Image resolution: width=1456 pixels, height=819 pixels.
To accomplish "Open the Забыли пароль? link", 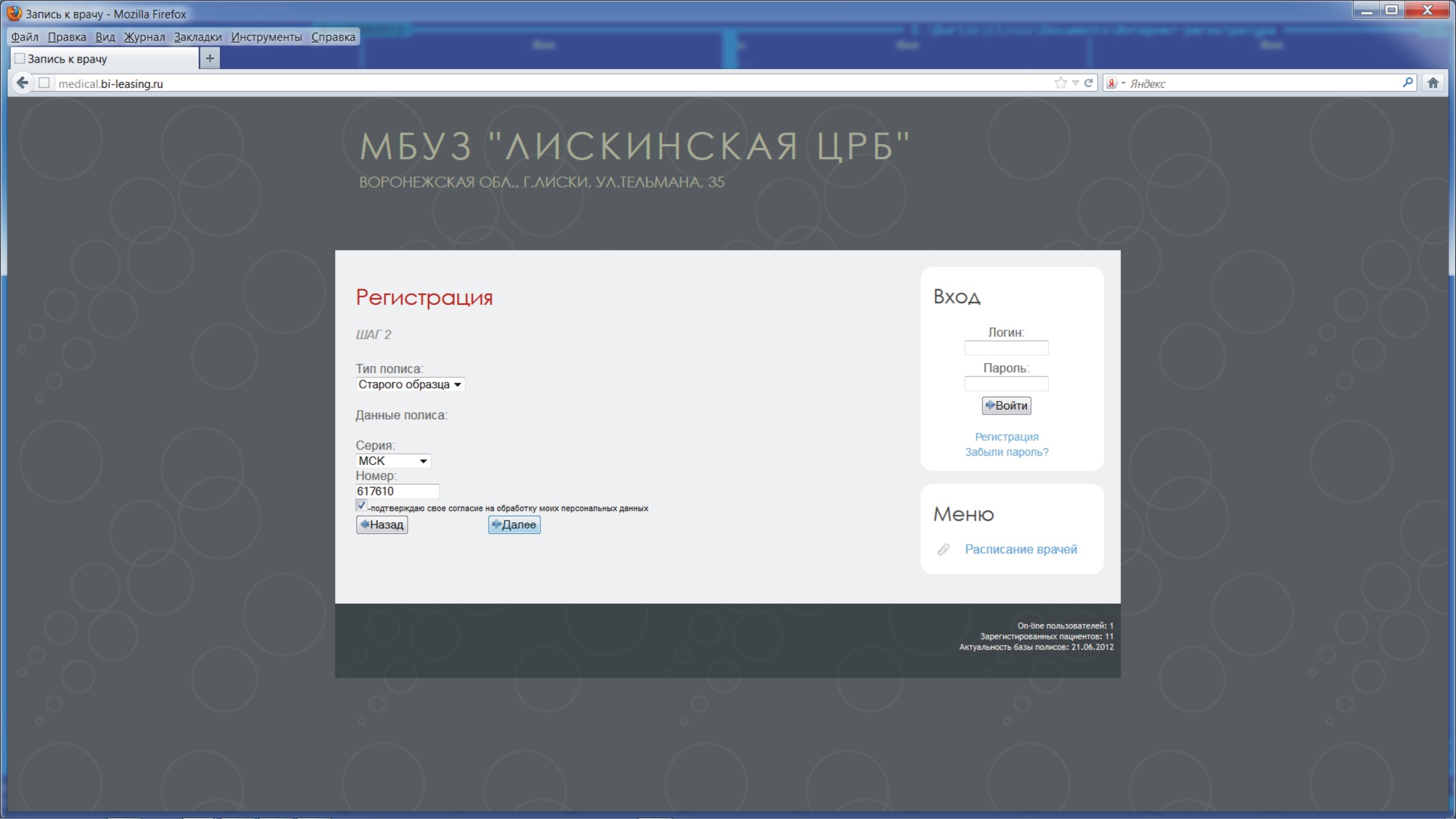I will (1007, 452).
